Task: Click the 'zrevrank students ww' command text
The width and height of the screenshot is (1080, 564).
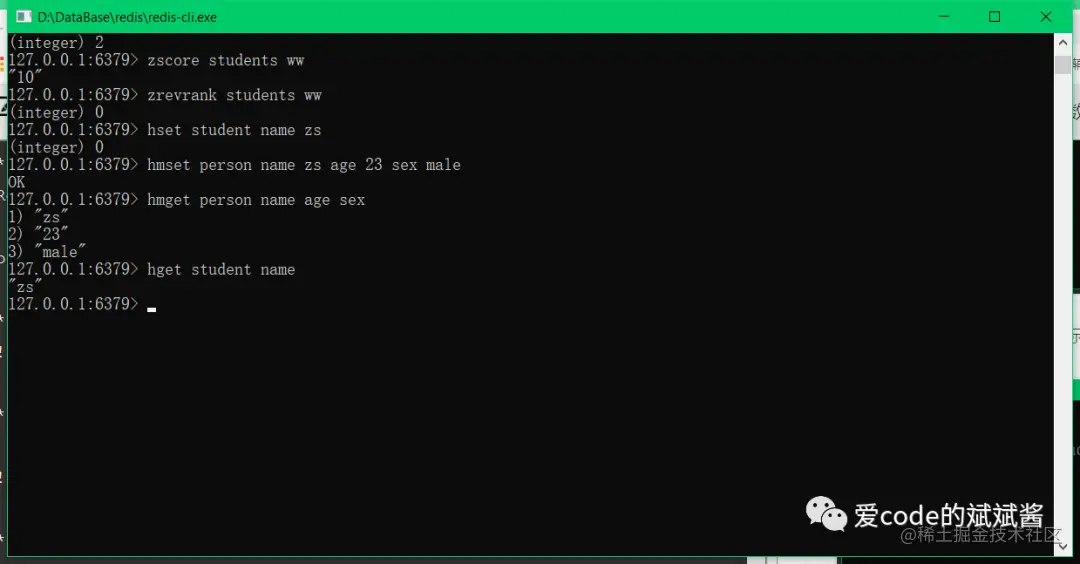Action: 234,95
